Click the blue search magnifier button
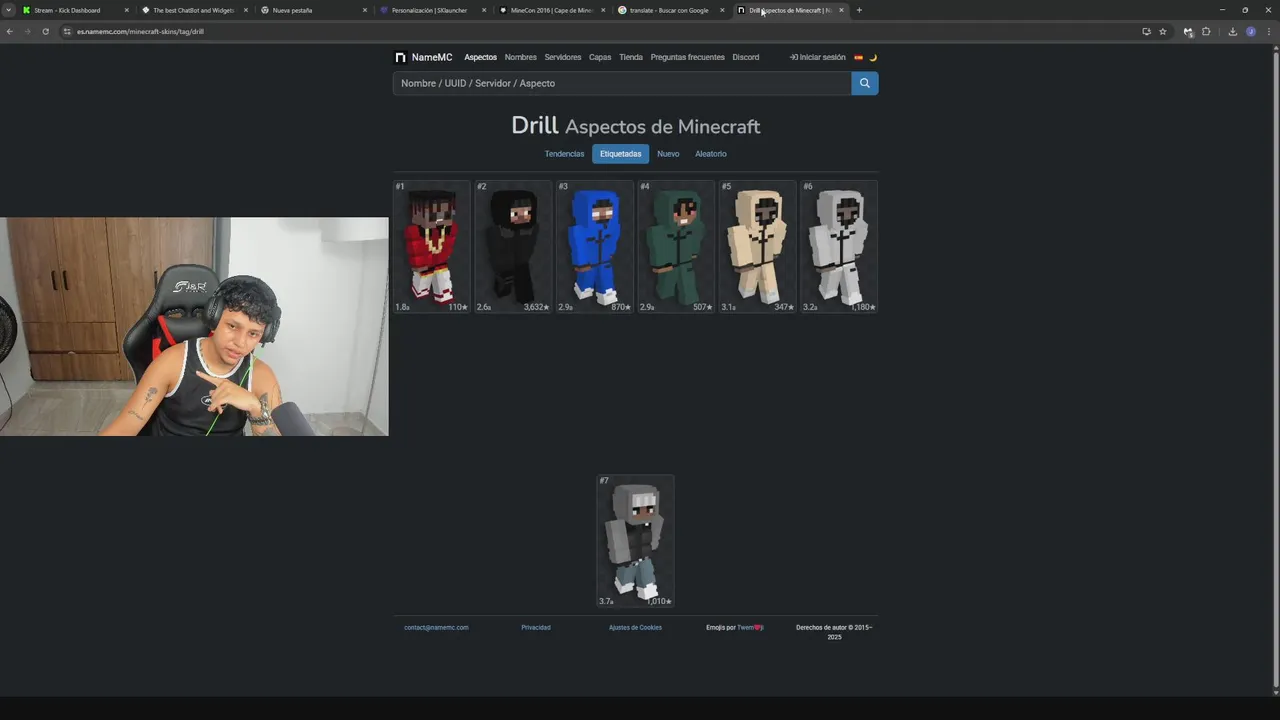The width and height of the screenshot is (1280, 720). [865, 83]
